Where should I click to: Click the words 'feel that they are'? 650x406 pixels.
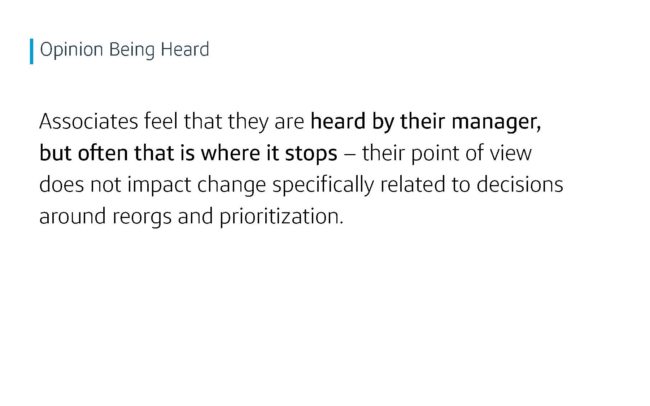(x=224, y=122)
